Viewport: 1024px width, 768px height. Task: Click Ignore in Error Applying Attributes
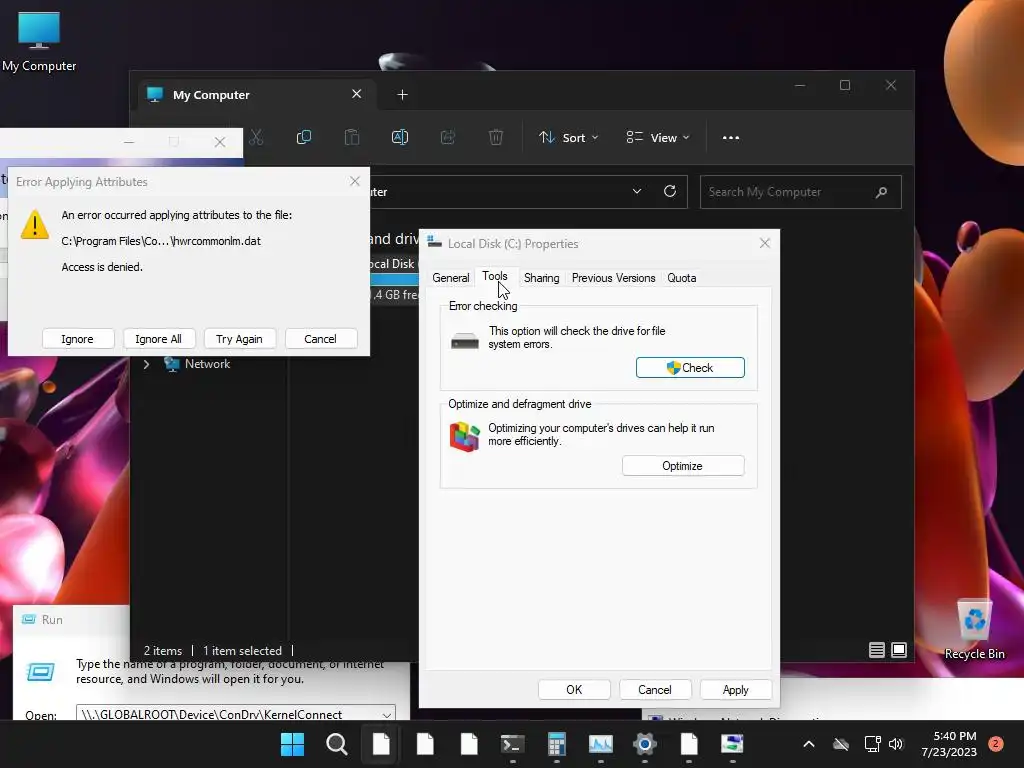click(78, 339)
